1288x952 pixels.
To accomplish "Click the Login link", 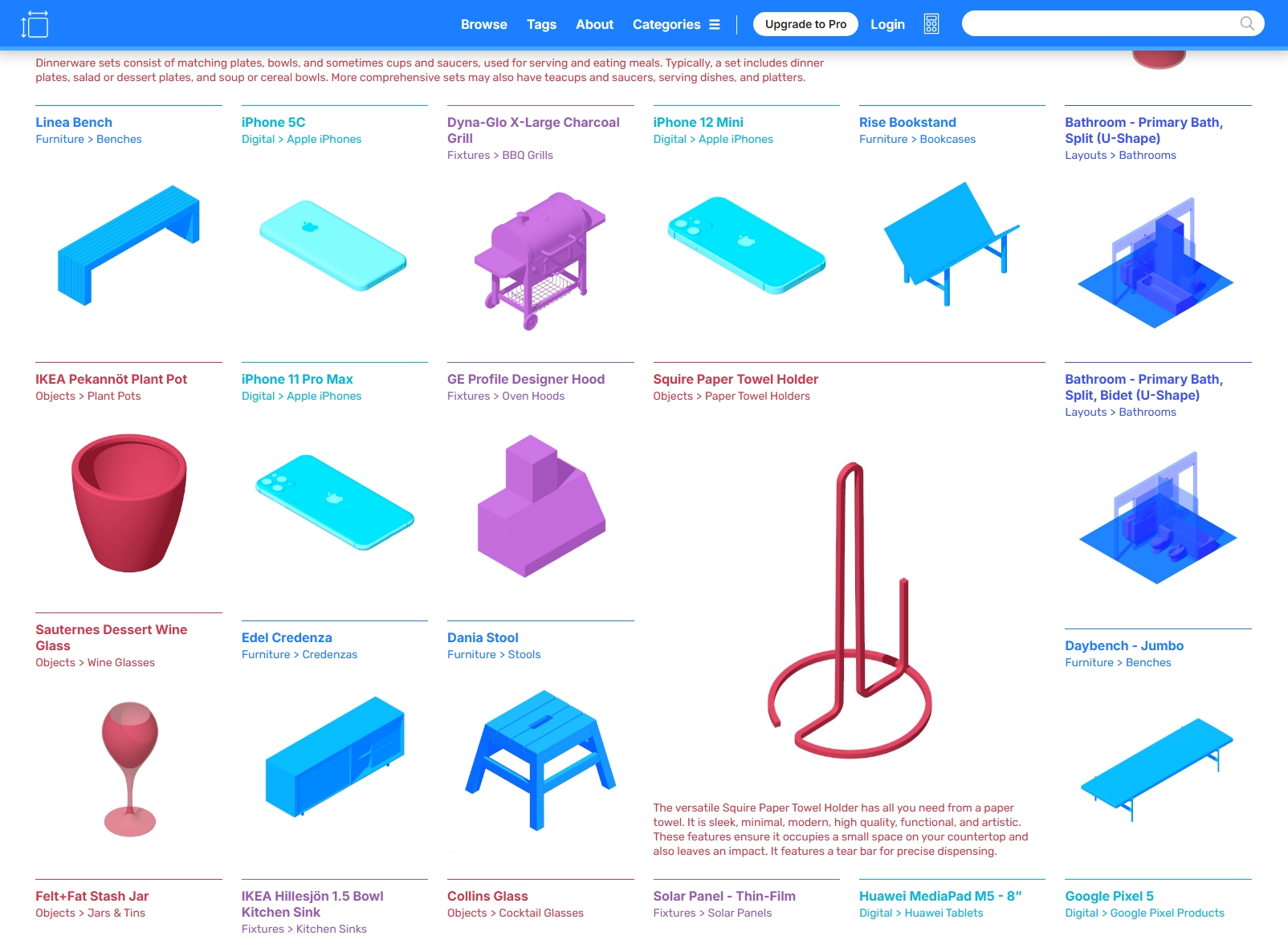I will (887, 24).
